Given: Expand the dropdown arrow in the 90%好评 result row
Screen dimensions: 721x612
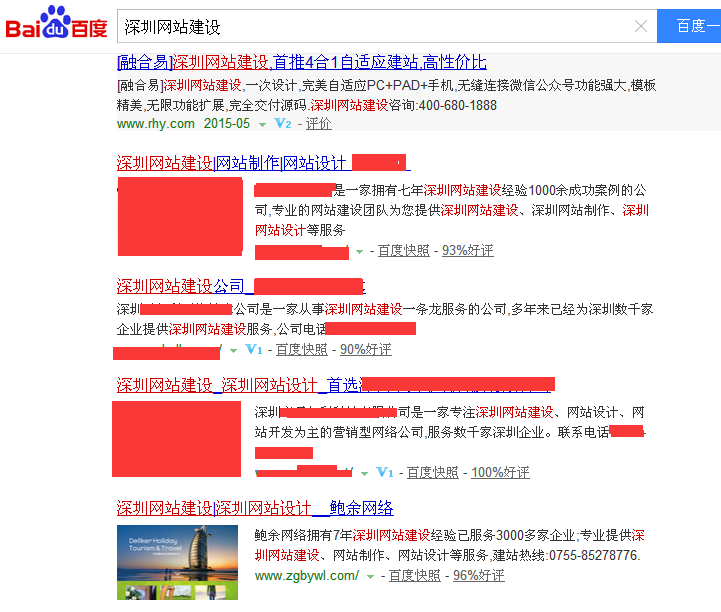Looking at the screenshot, I should point(234,351).
